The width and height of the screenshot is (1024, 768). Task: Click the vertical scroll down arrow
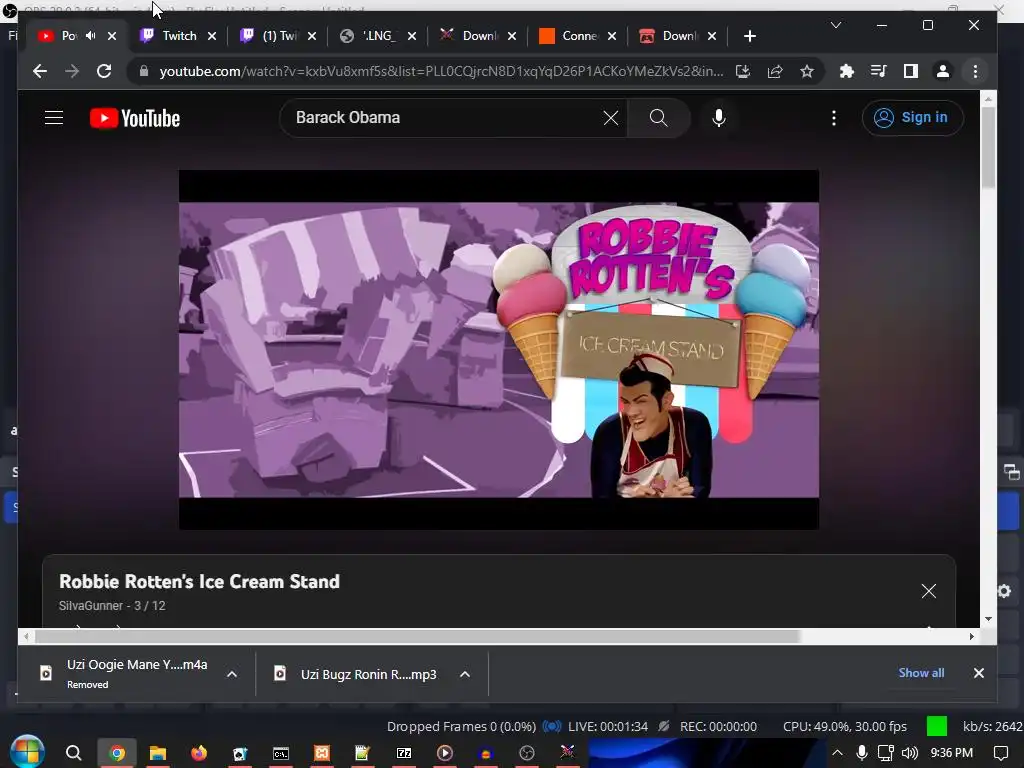pyautogui.click(x=988, y=618)
